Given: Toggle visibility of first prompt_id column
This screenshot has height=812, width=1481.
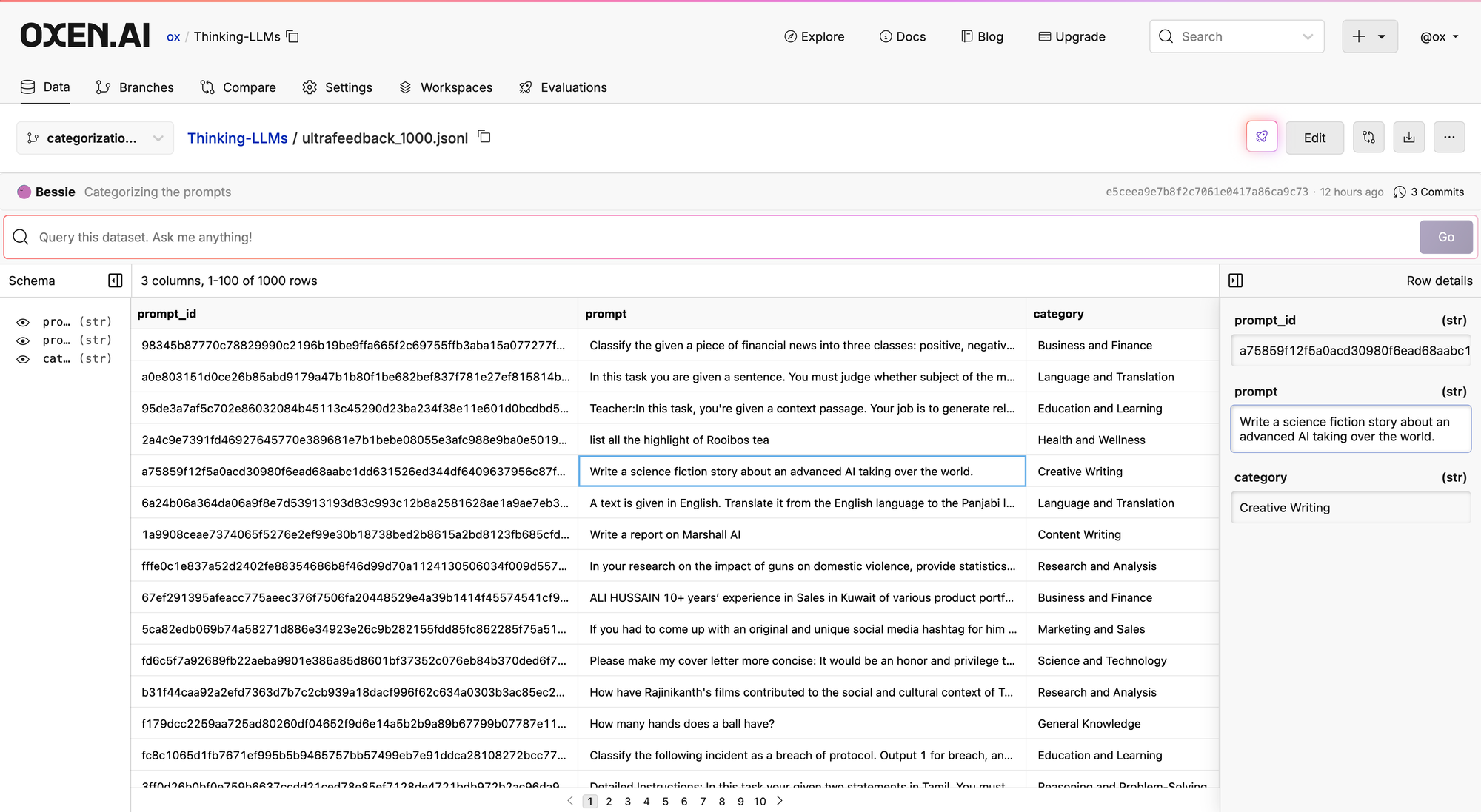Looking at the screenshot, I should pos(23,322).
